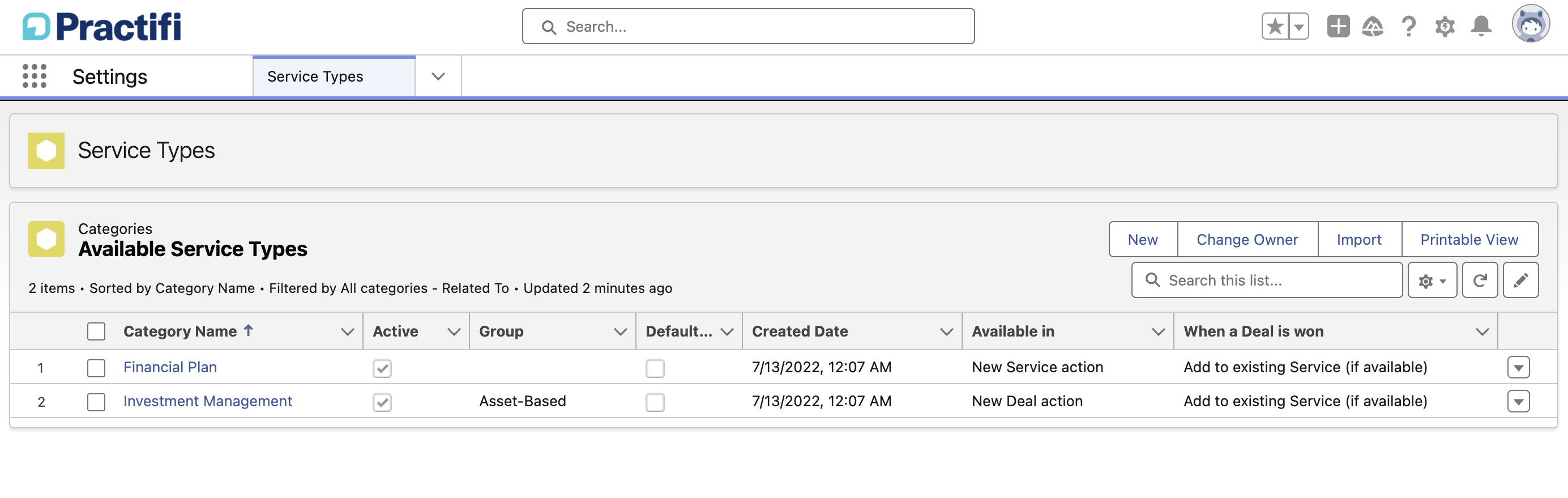Open the Setup gear icon
1568x498 pixels.
(x=1445, y=27)
